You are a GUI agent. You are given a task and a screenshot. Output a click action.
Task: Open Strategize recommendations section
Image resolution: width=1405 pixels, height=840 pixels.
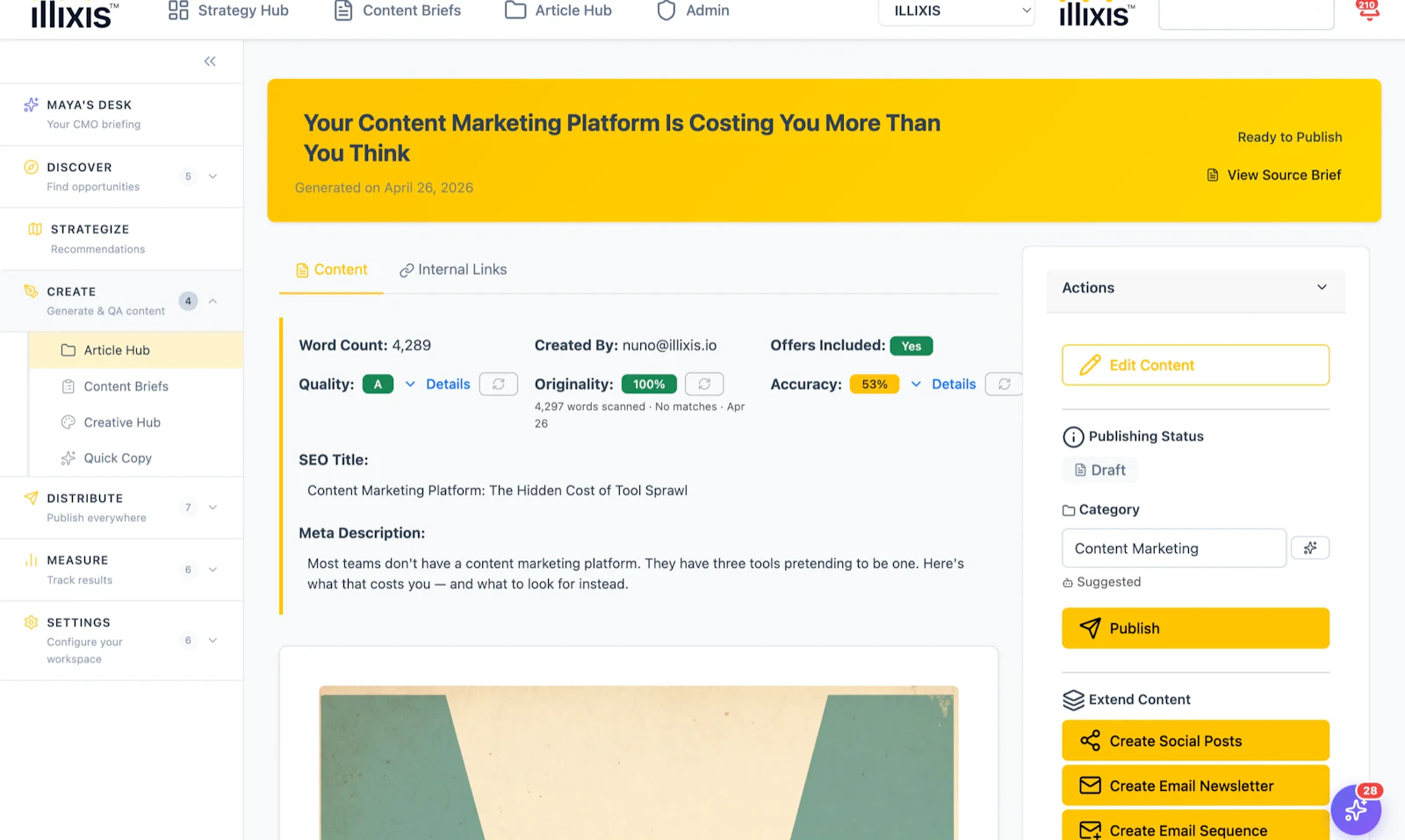click(x=121, y=239)
